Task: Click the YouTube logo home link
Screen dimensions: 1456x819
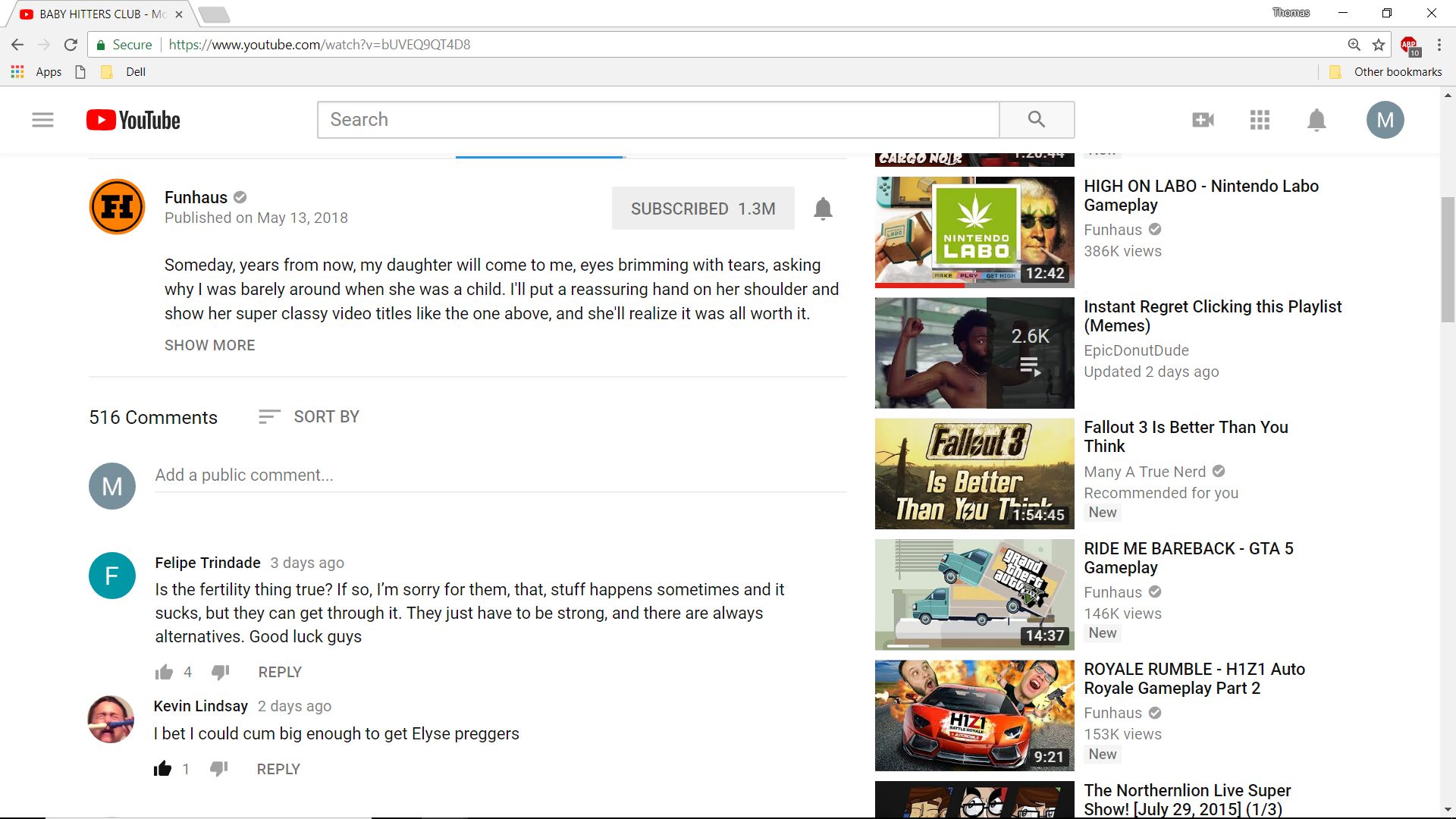Action: (133, 120)
